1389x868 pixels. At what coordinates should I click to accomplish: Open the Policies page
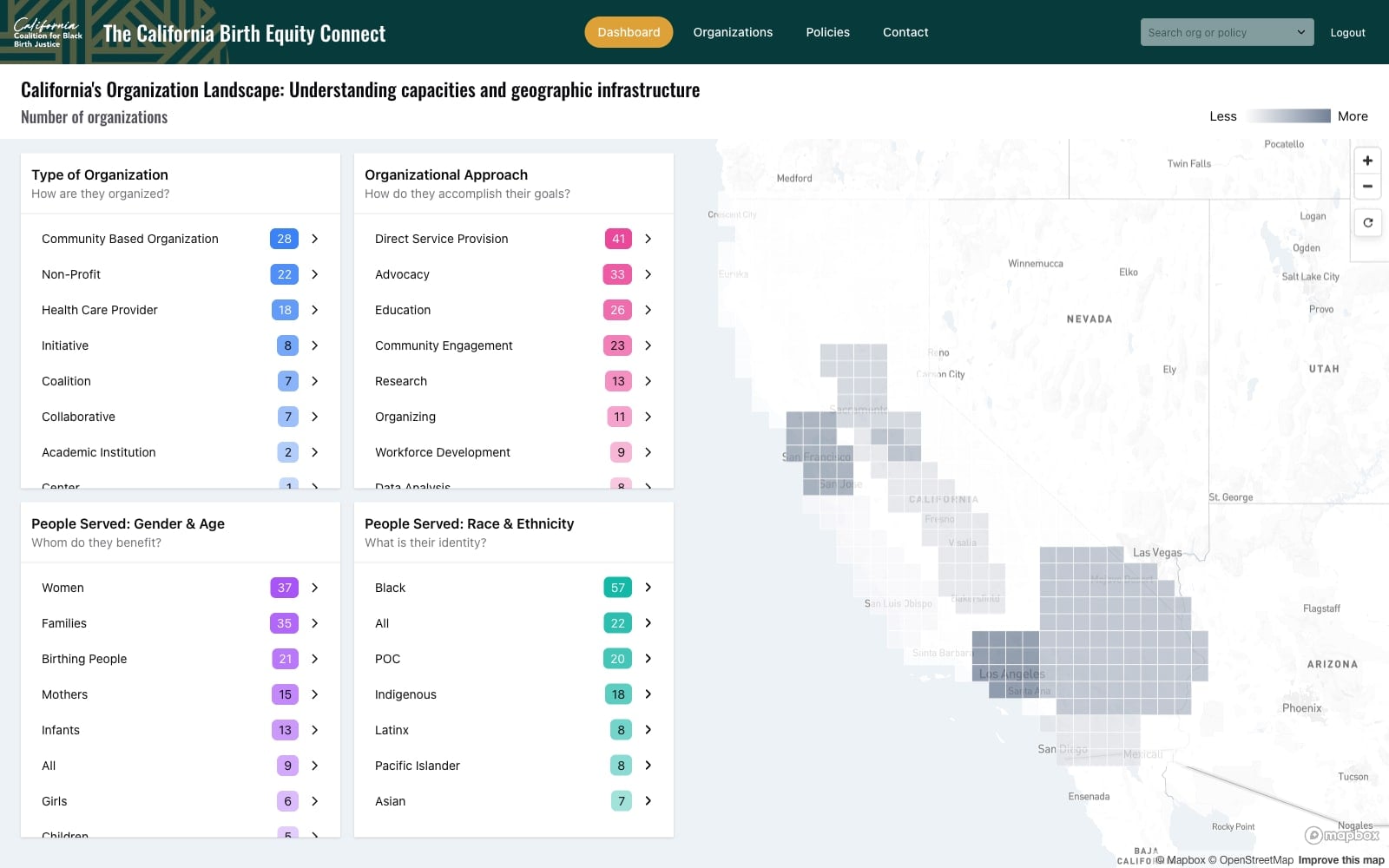tap(827, 32)
